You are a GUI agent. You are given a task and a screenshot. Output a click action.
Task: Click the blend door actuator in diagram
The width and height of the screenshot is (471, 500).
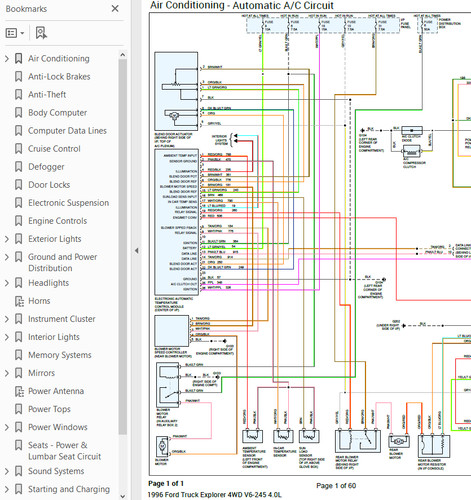pyautogui.click(x=176, y=91)
